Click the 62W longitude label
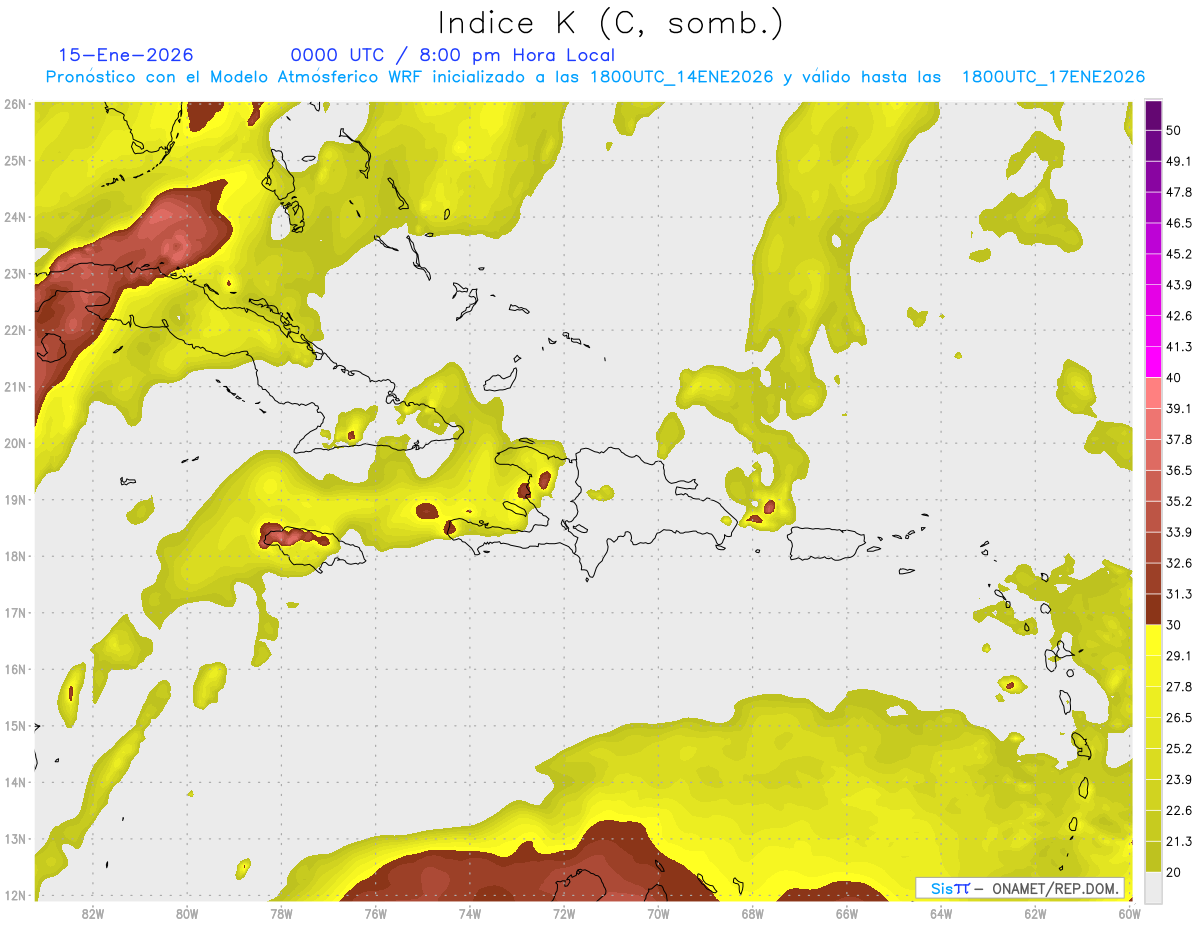This screenshot has width=1200, height=927. coord(1035,913)
